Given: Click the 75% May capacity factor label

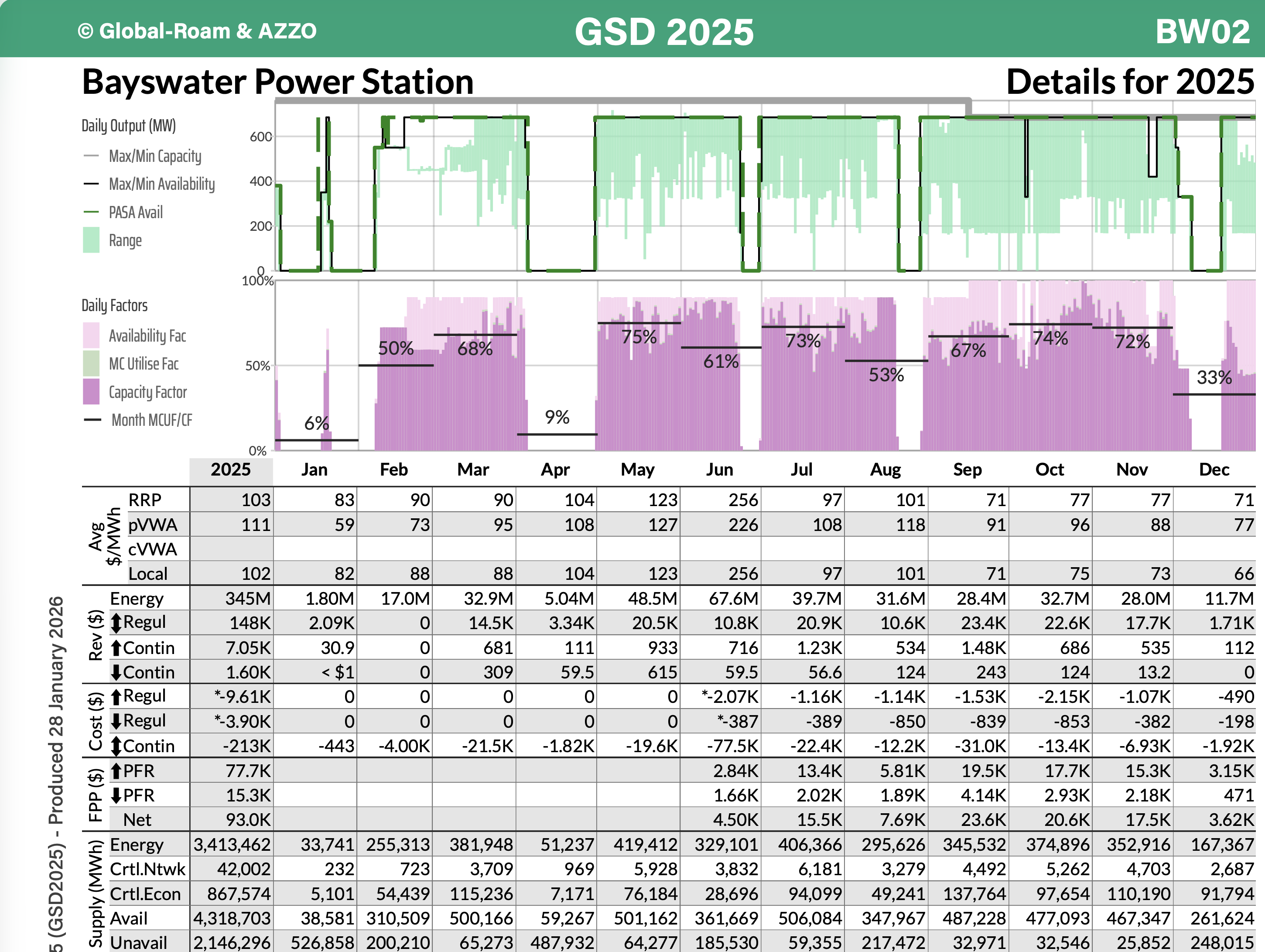Looking at the screenshot, I should click(639, 337).
